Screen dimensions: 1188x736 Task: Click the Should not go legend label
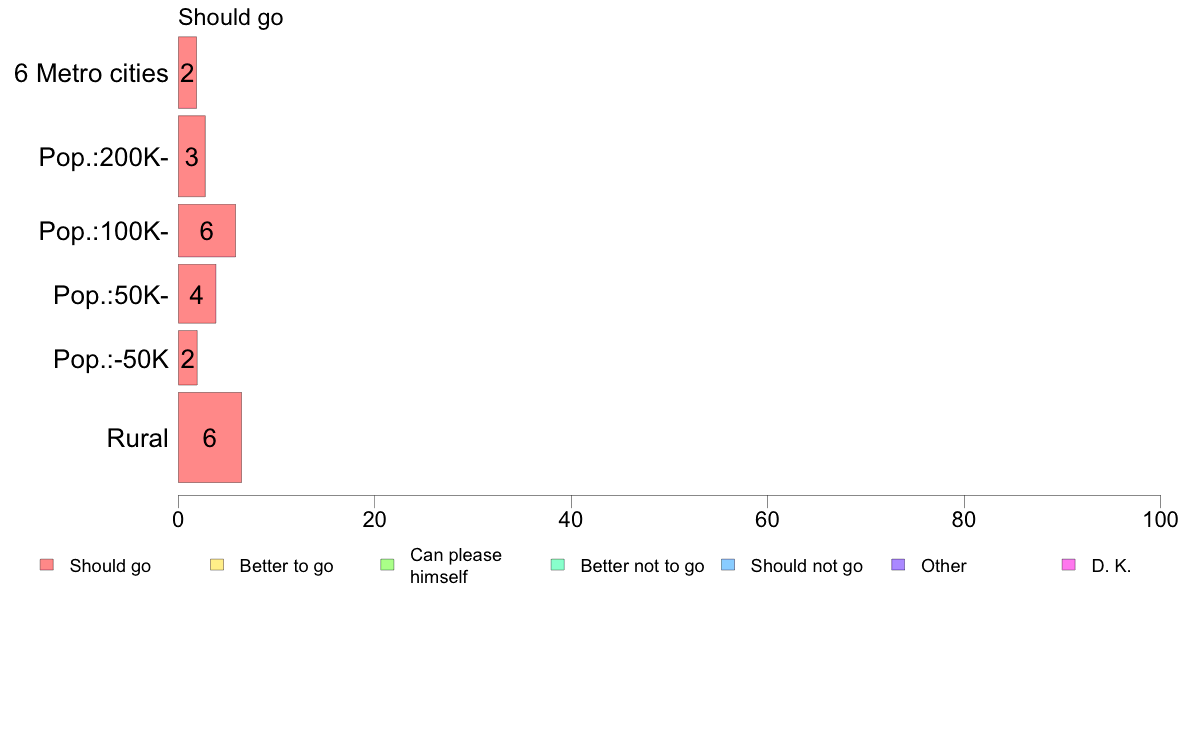click(x=806, y=566)
